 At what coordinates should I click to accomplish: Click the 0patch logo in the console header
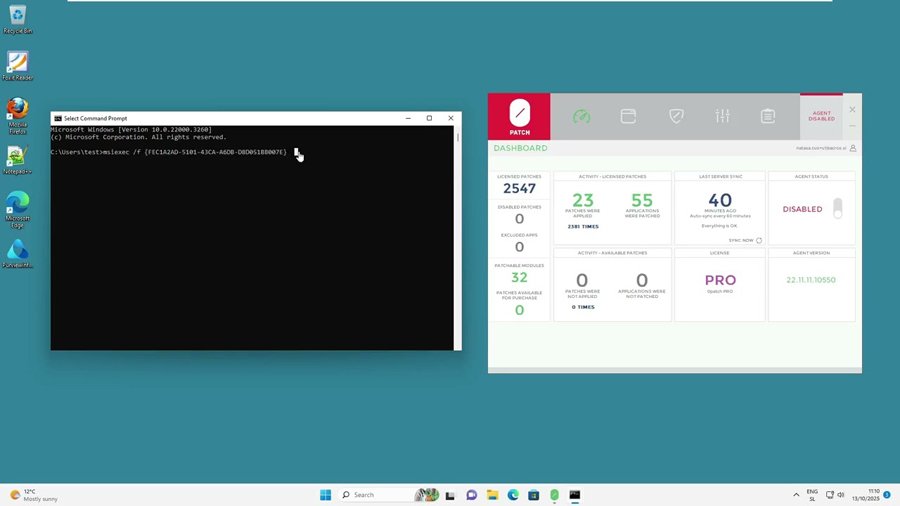click(x=519, y=116)
